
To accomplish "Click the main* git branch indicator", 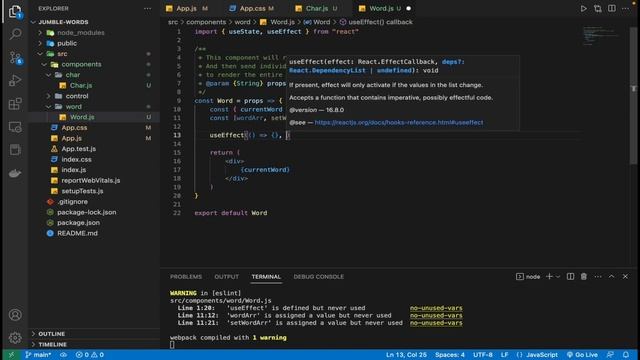I will click(38, 355).
